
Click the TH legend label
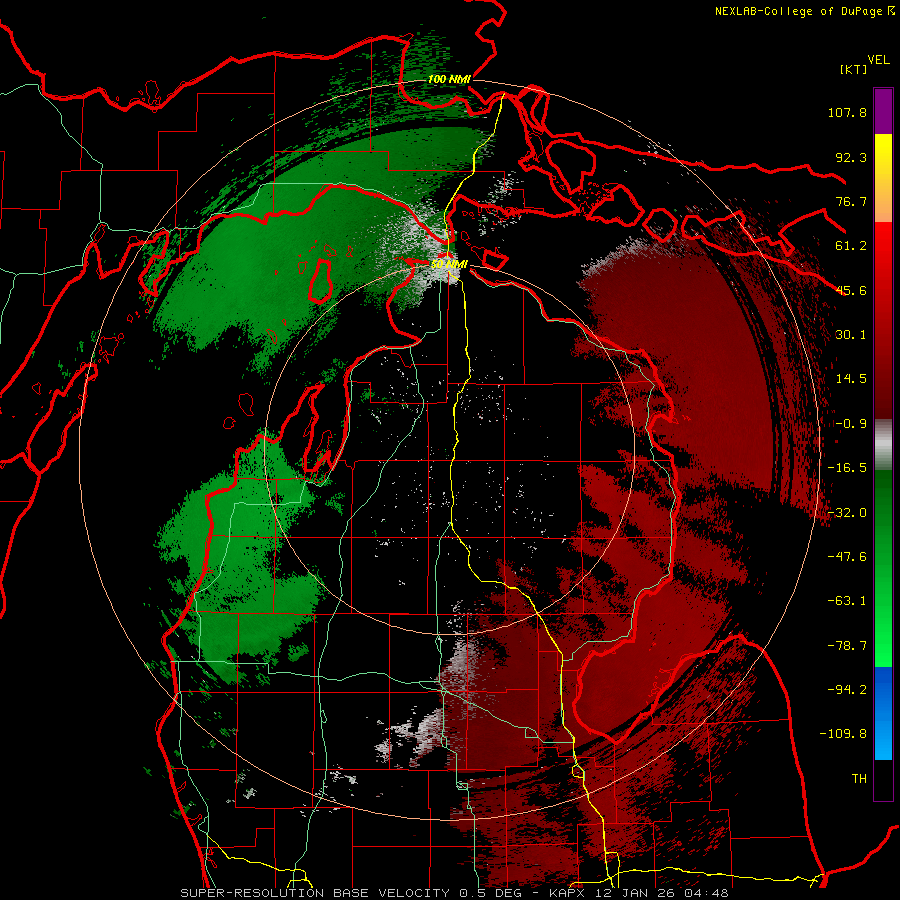(859, 779)
